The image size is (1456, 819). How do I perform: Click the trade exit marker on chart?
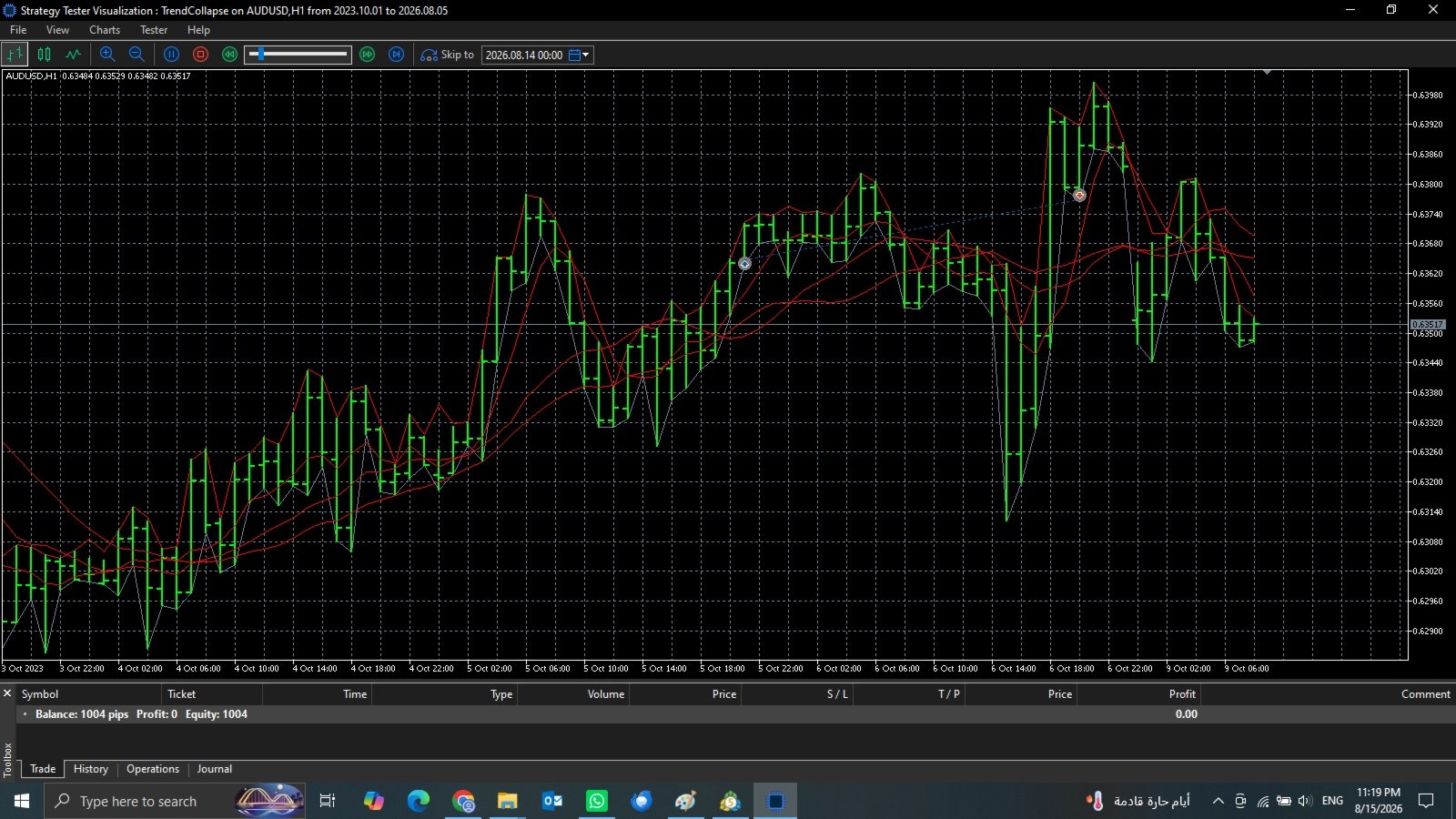tap(1079, 195)
